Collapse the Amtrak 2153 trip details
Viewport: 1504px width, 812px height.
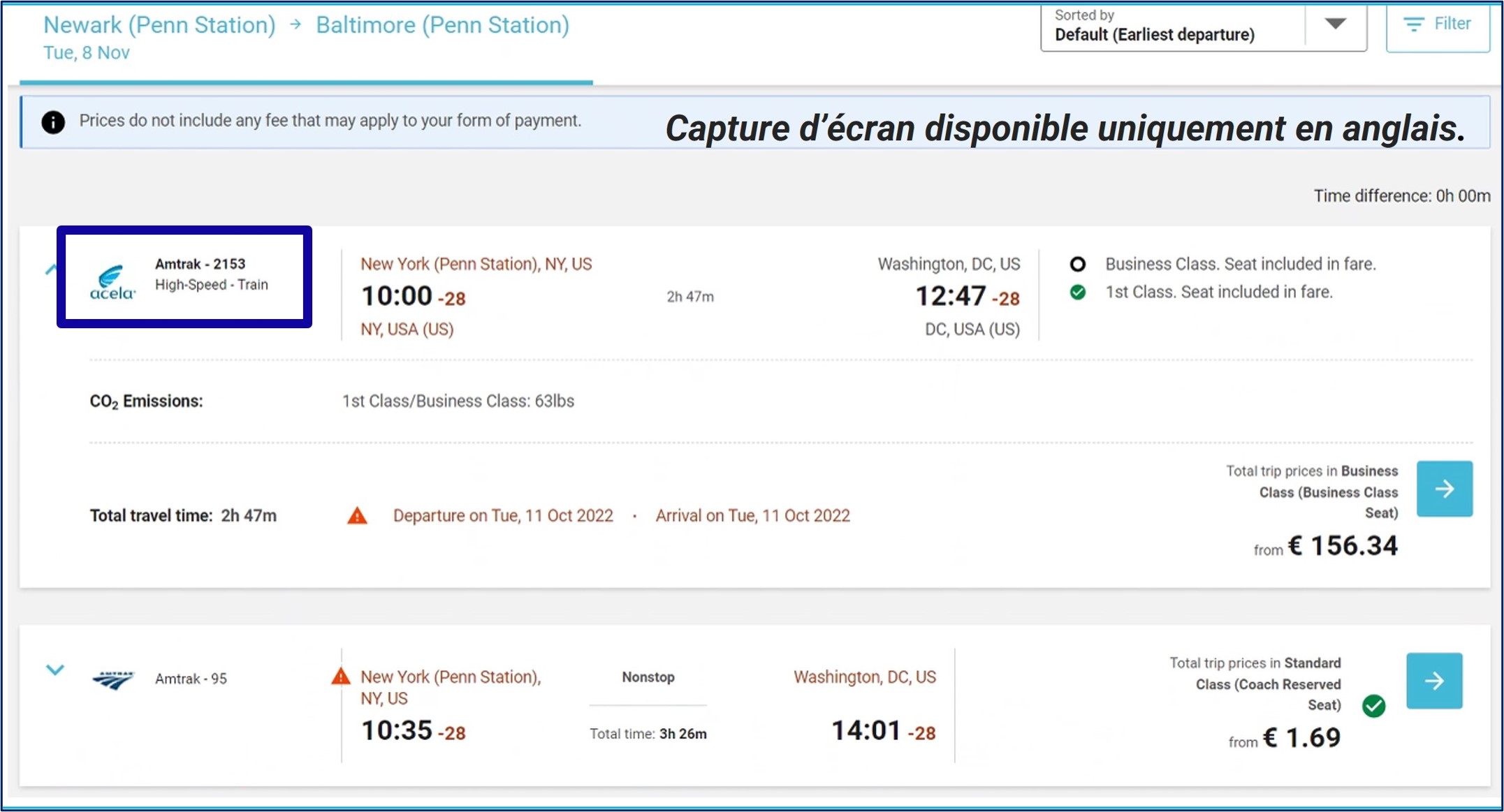tap(50, 270)
